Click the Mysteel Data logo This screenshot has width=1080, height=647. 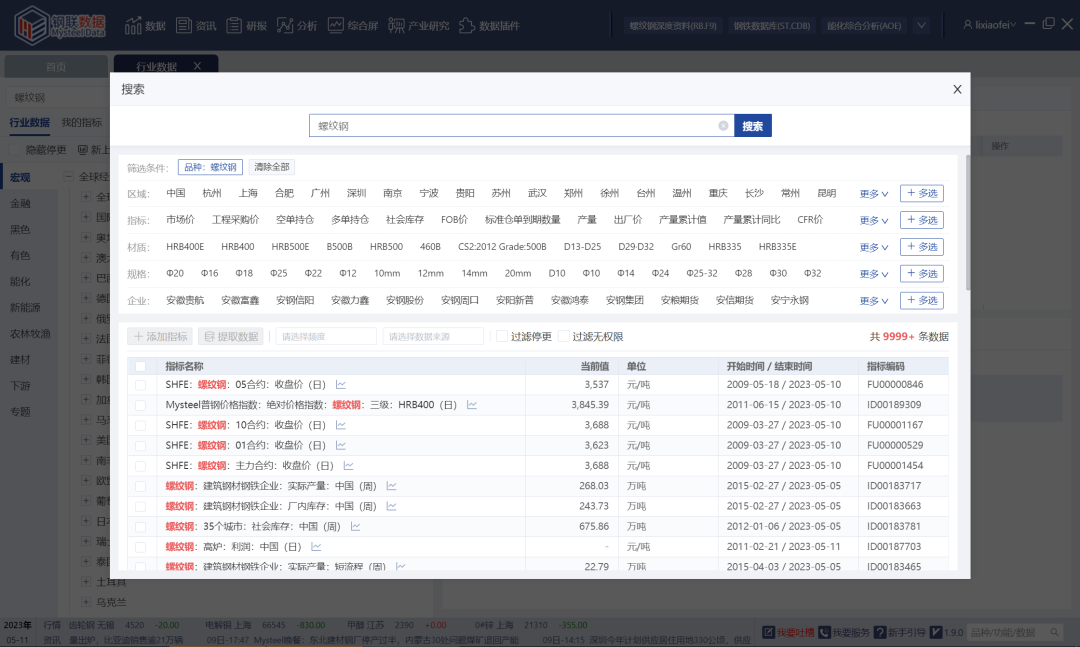59,25
